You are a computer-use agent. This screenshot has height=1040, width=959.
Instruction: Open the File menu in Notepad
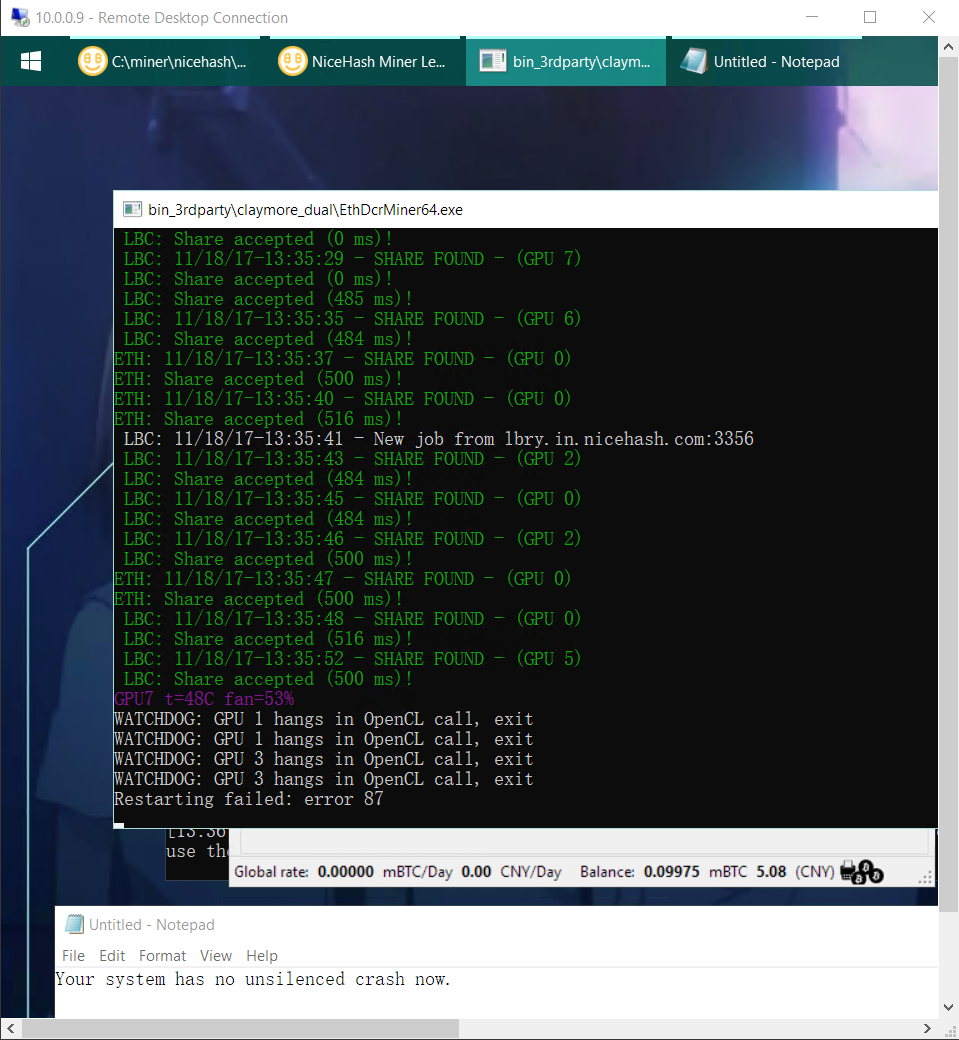(73, 956)
